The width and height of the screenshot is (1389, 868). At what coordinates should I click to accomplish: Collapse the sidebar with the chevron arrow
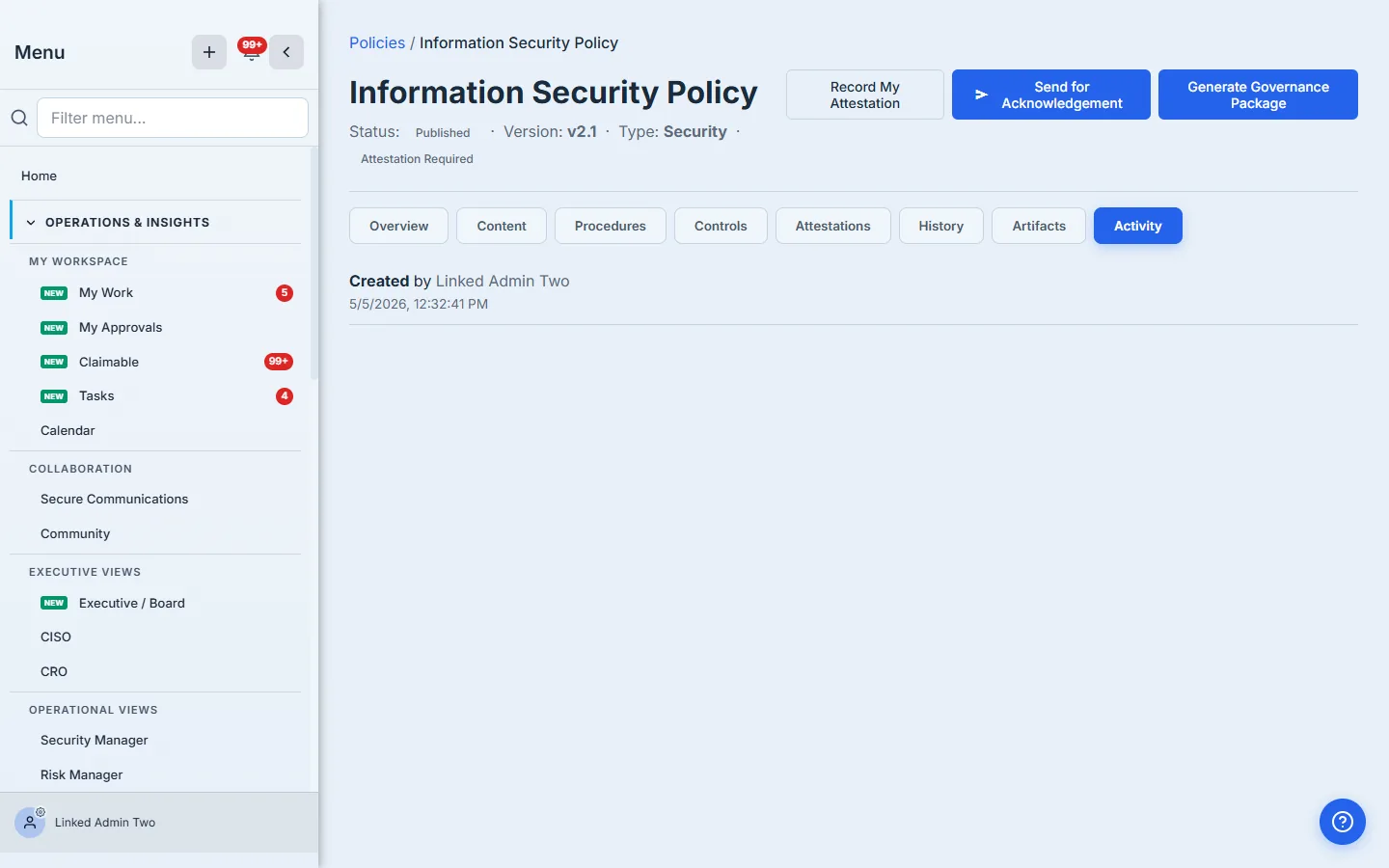point(286,52)
